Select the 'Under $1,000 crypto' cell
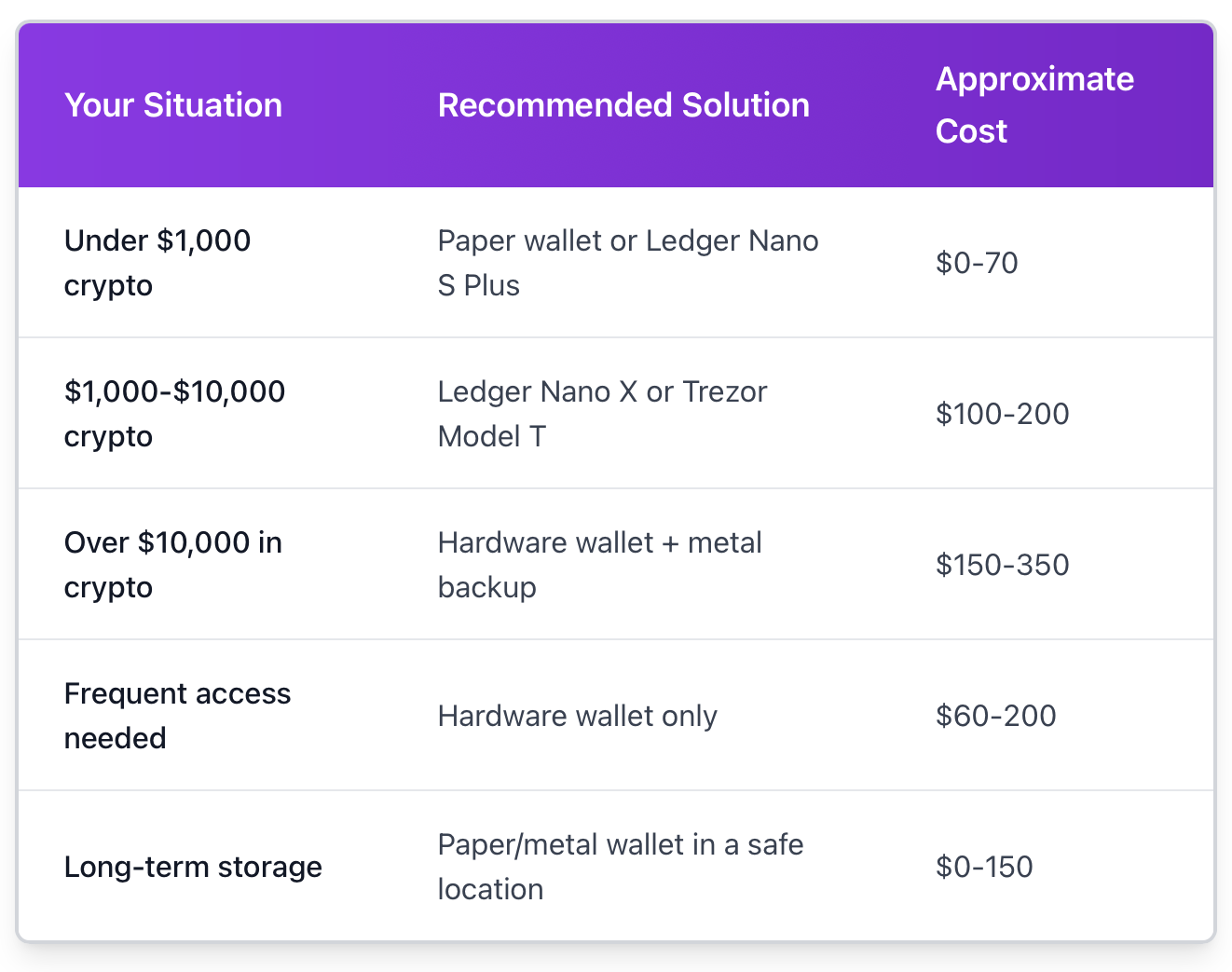 [x=157, y=263]
